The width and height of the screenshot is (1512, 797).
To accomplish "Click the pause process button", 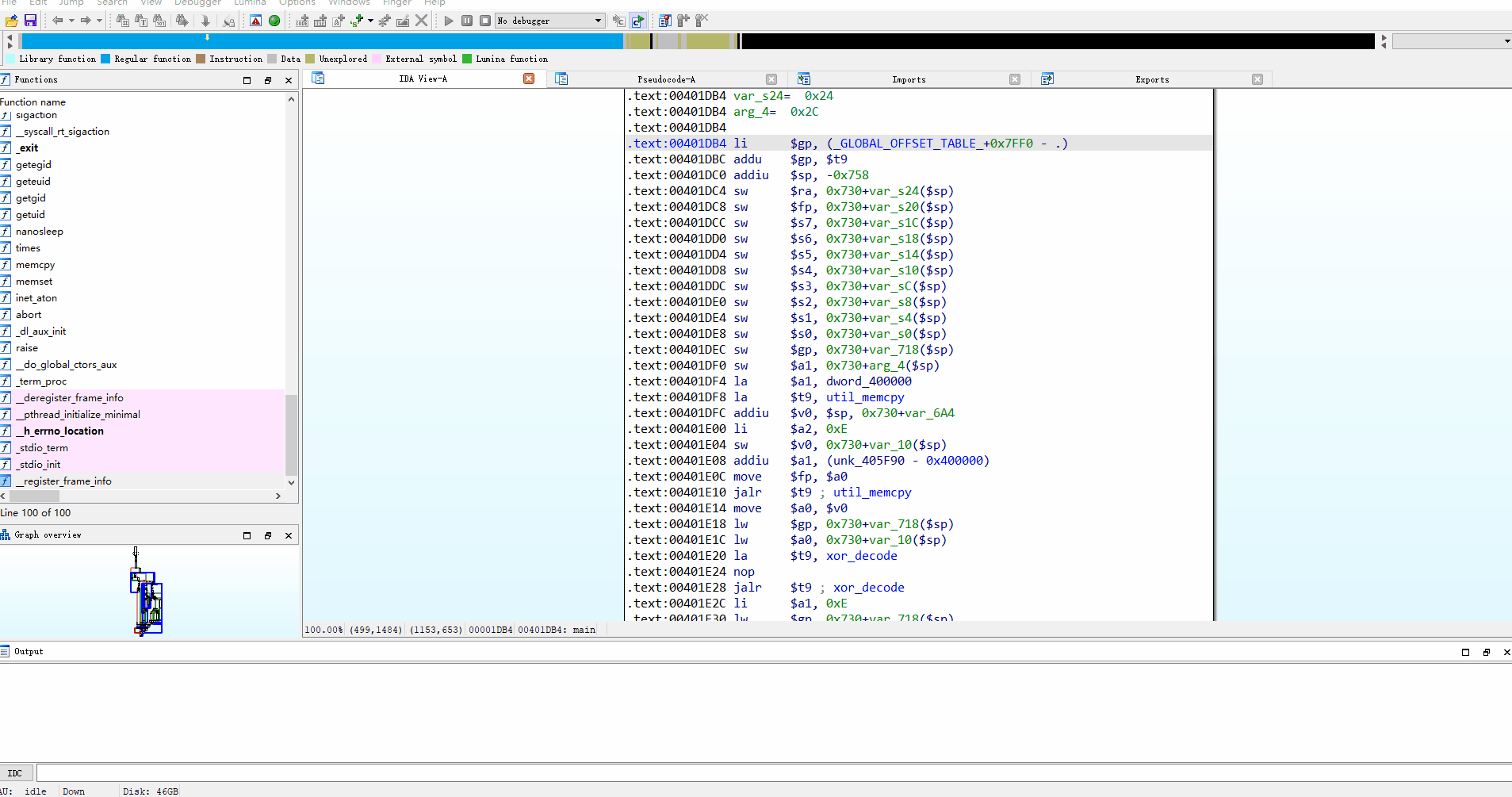I will tap(467, 21).
